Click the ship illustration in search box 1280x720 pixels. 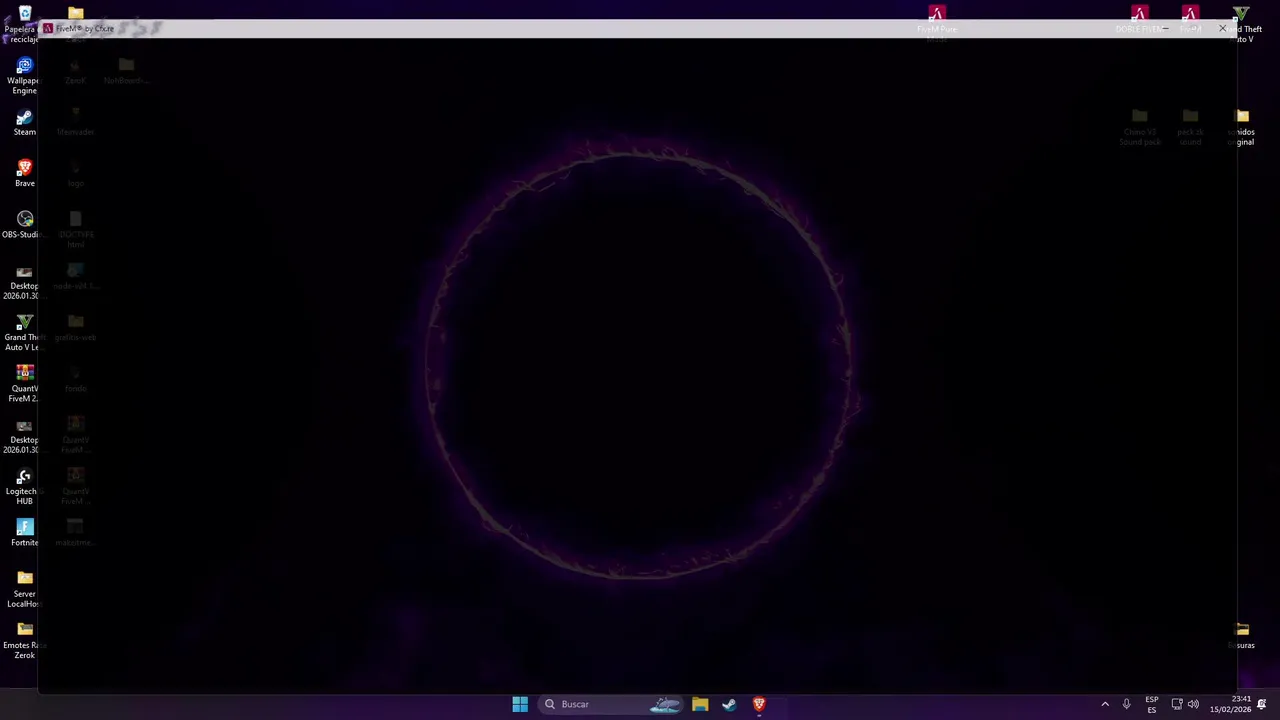[665, 704]
